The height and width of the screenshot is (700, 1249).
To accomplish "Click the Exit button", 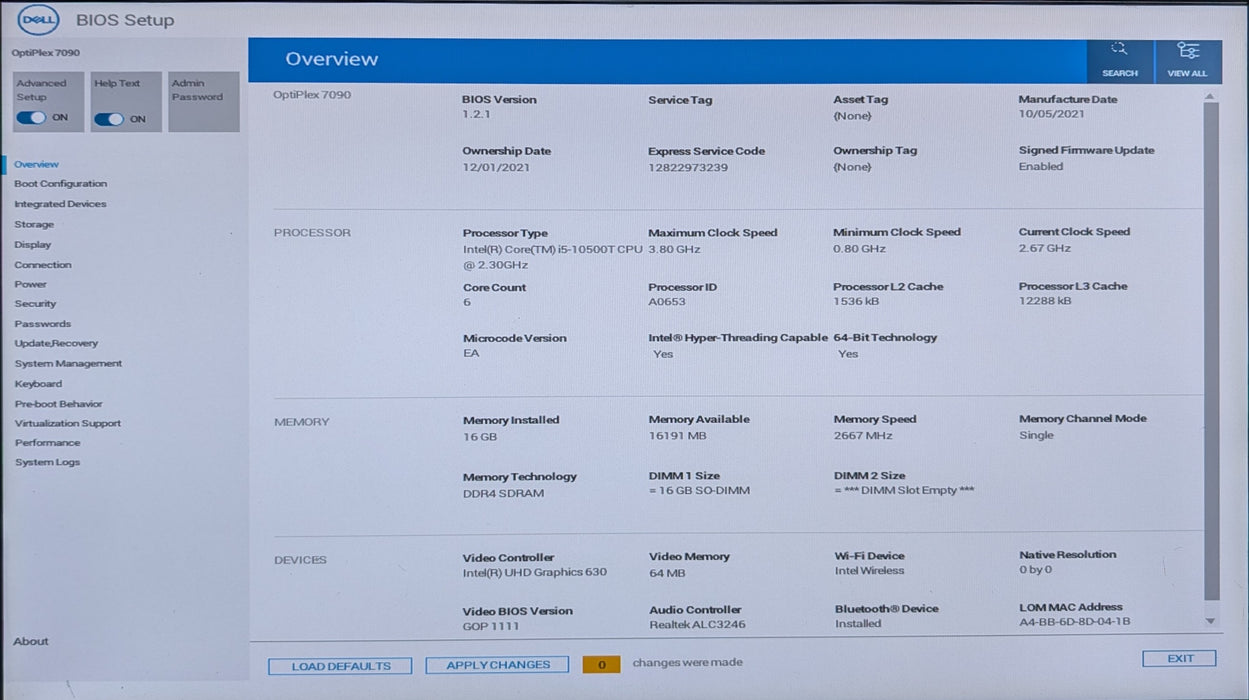I will tap(1179, 658).
